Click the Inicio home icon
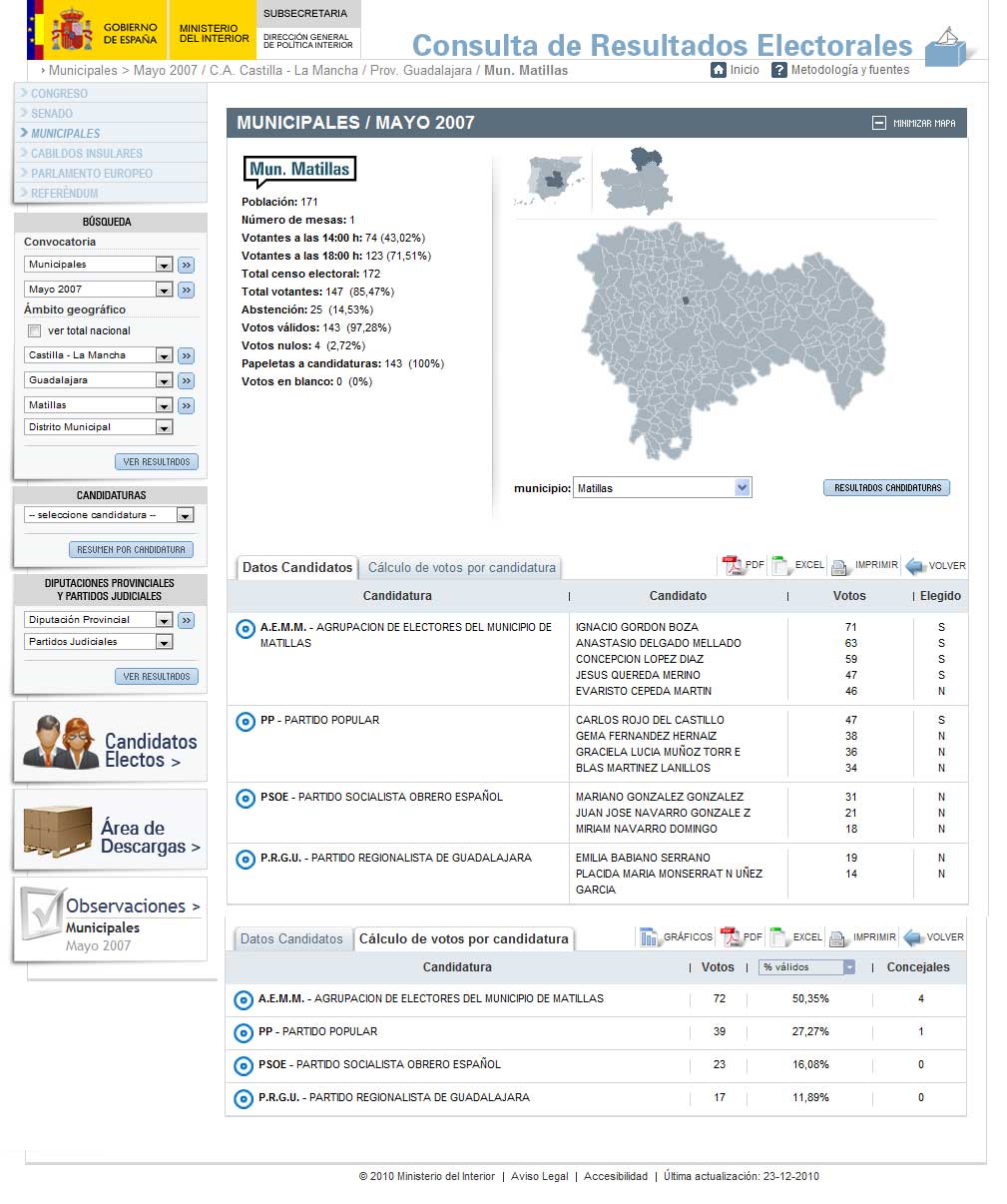Viewport: 1007px width, 1204px height. point(719,70)
